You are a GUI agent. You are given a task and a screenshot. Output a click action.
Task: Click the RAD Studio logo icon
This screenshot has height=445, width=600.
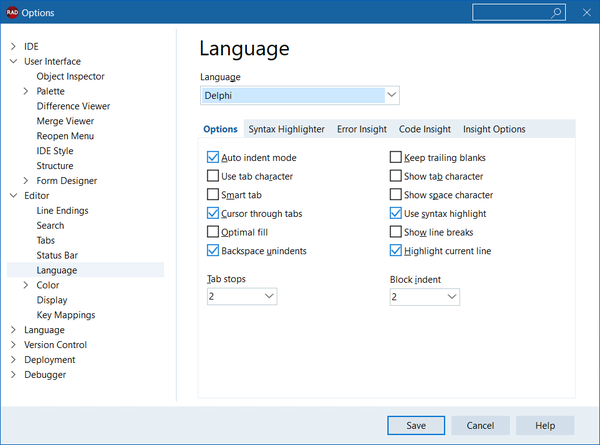coord(12,13)
